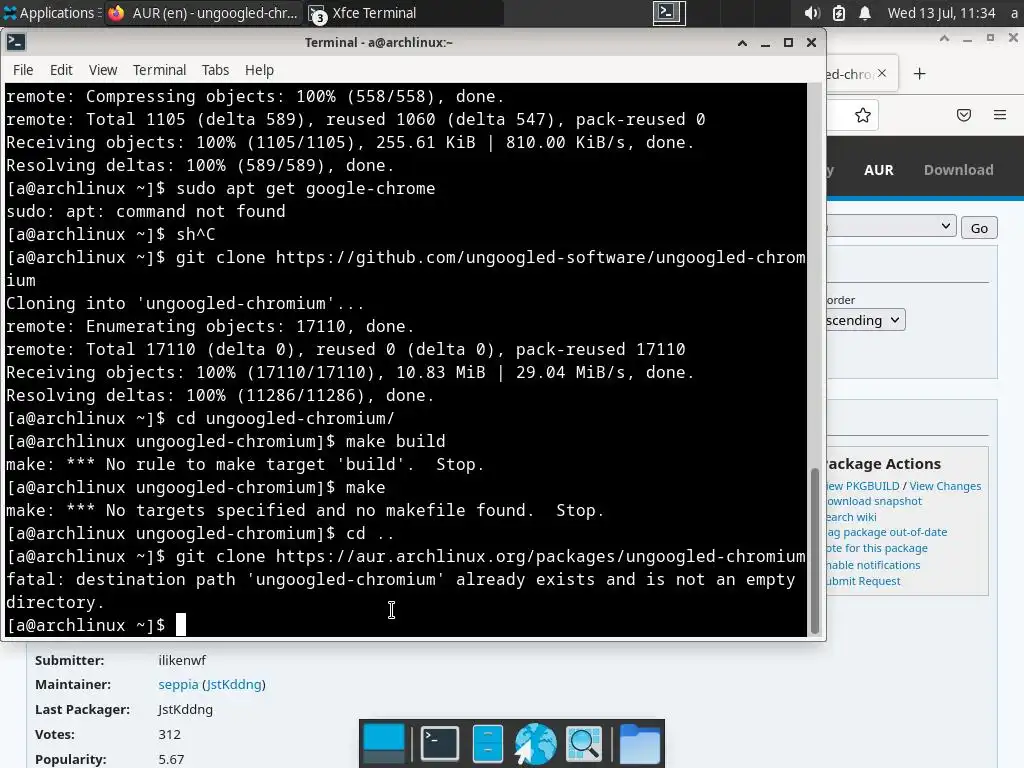Click the Download snapshot link
The width and height of the screenshot is (1024, 768).
point(874,502)
